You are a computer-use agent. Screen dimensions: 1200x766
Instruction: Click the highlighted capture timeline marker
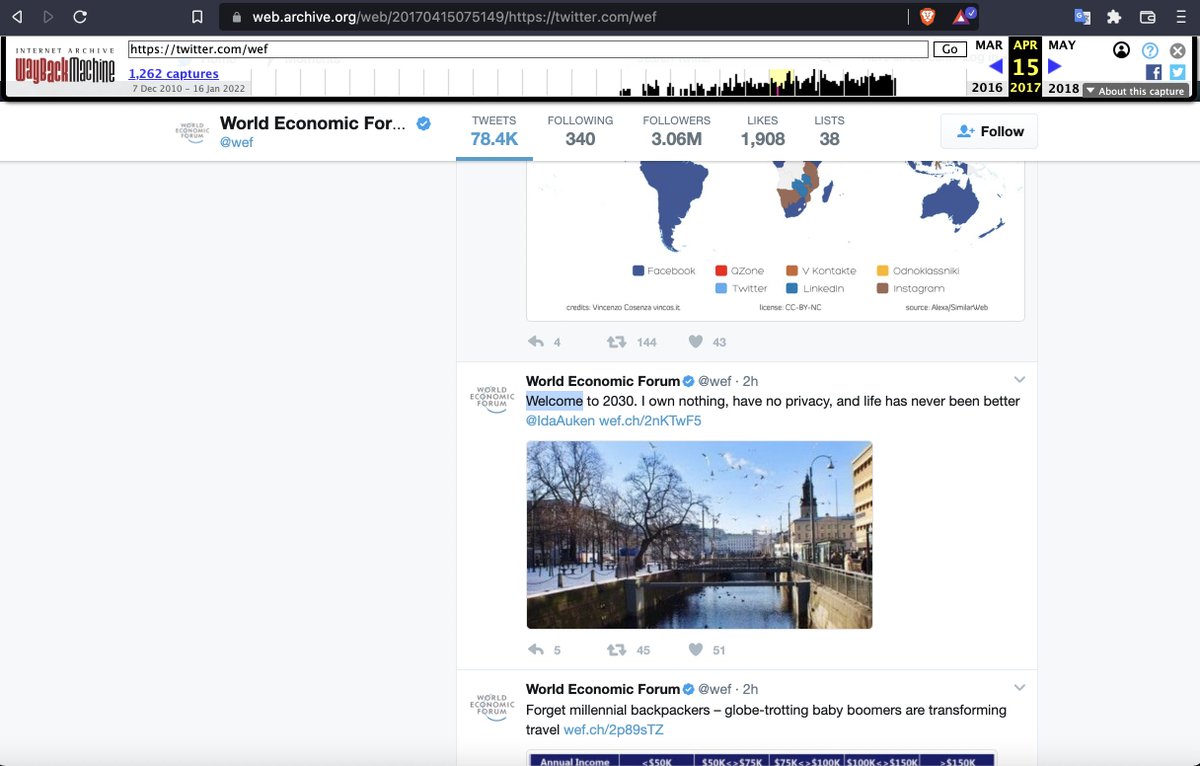[780, 83]
